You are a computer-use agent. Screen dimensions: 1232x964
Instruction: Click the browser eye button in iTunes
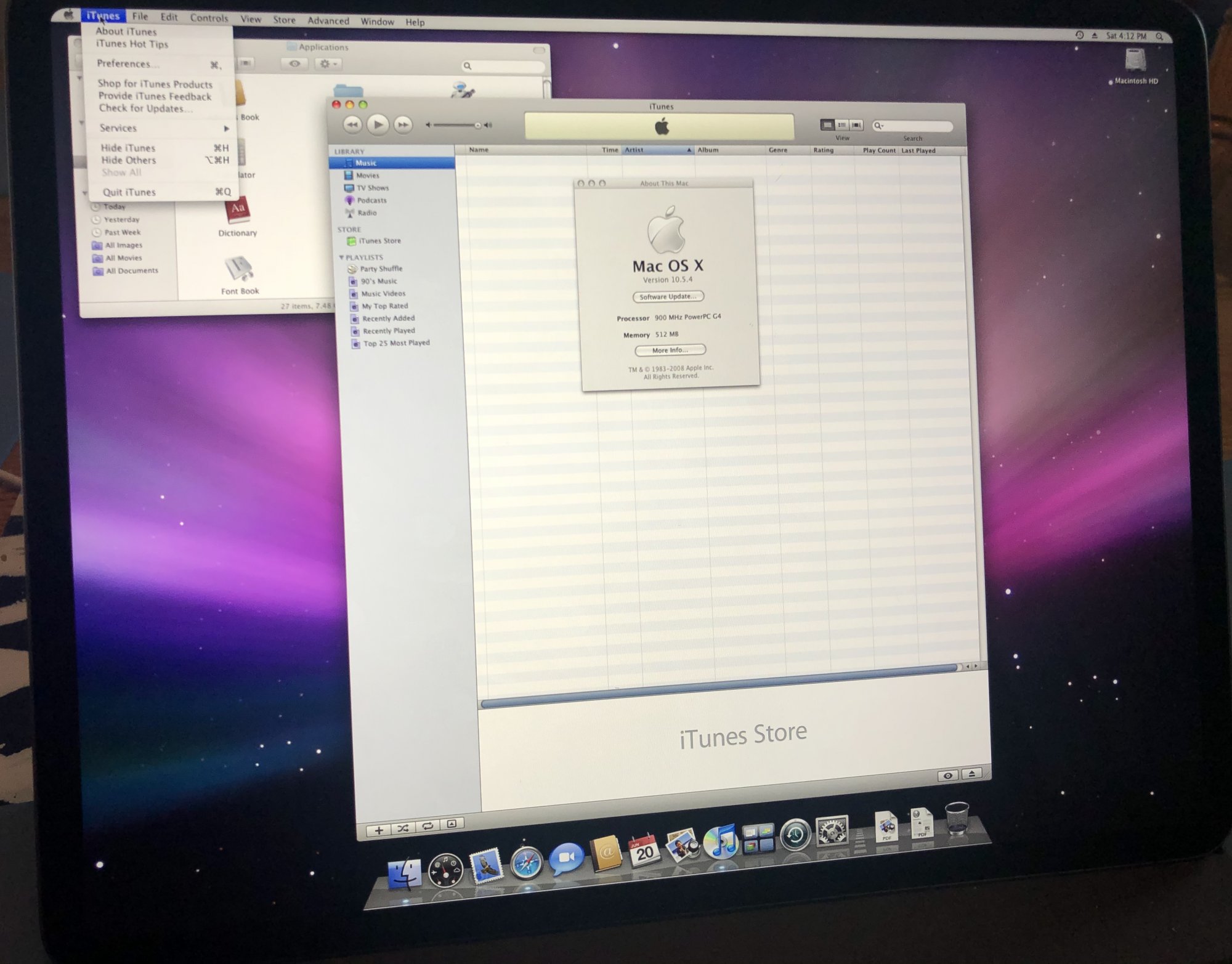click(947, 776)
